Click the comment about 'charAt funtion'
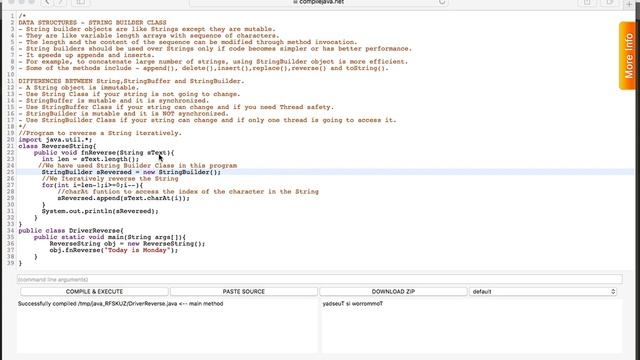 (x=188, y=192)
